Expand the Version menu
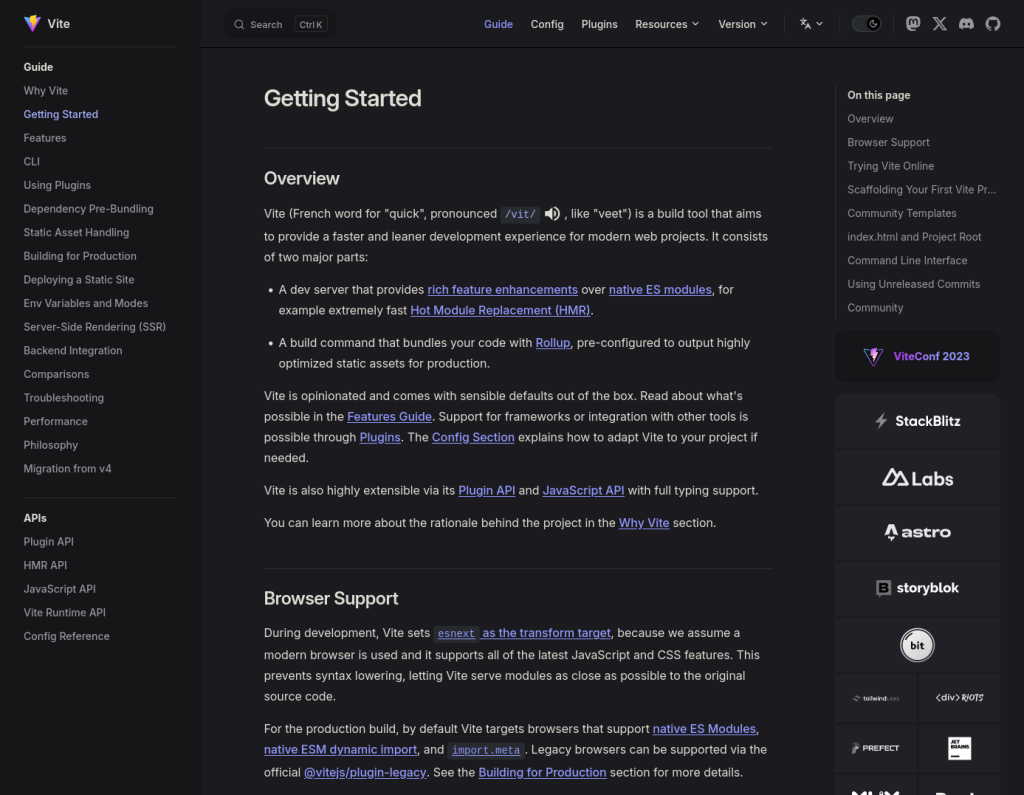The width and height of the screenshot is (1024, 795). (743, 24)
